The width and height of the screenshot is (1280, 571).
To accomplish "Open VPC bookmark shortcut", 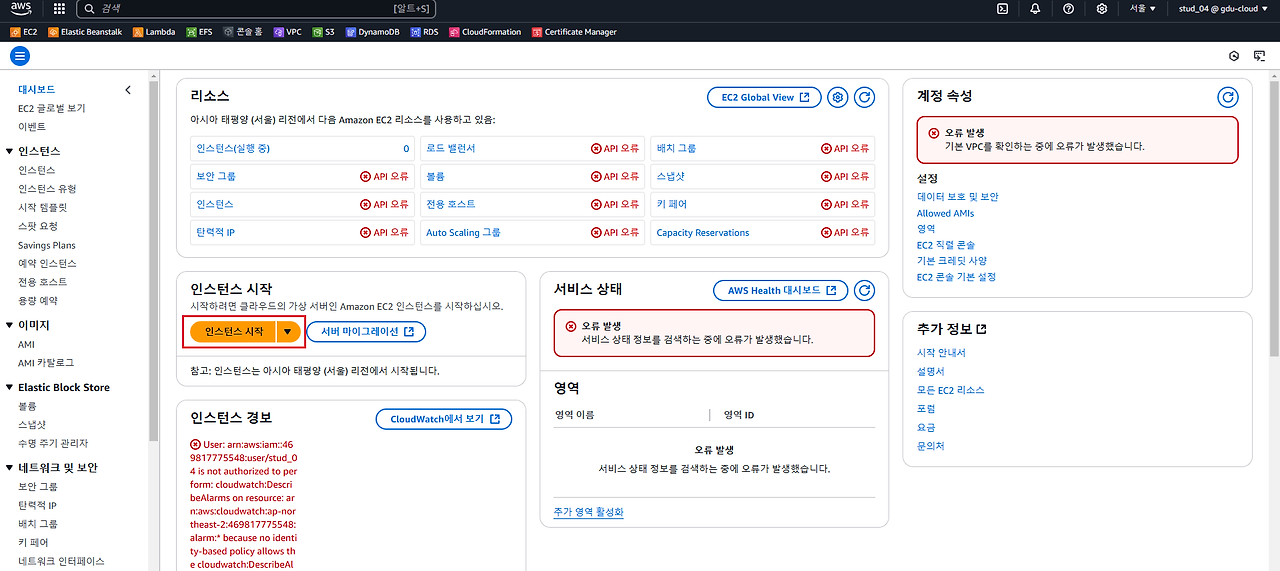I will point(288,32).
